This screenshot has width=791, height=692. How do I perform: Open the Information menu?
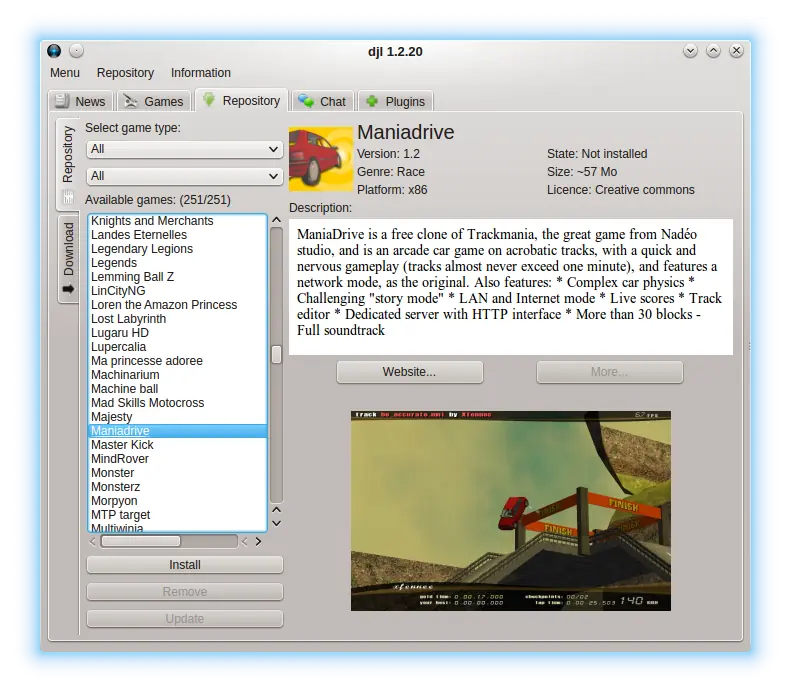coord(201,73)
